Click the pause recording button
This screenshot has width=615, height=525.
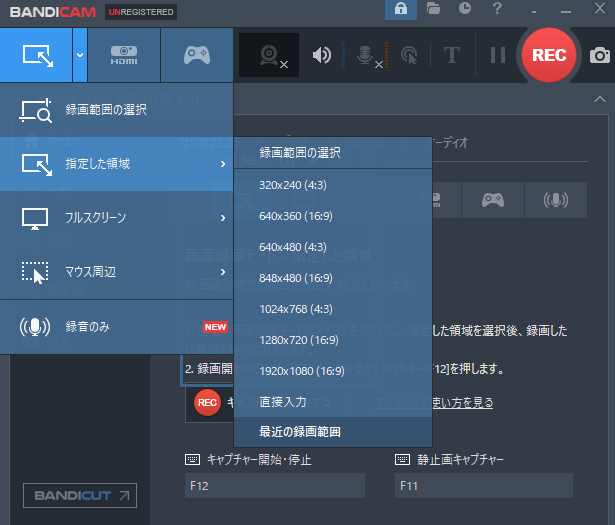[x=498, y=55]
